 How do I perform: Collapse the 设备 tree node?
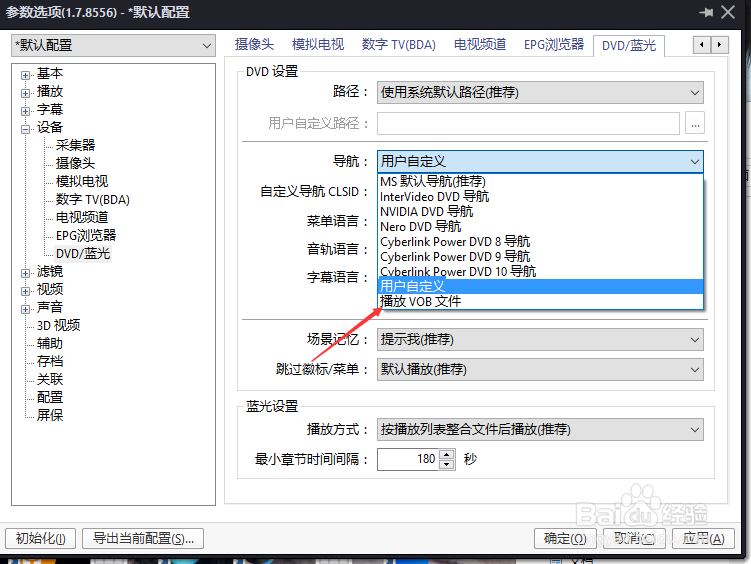[25, 129]
